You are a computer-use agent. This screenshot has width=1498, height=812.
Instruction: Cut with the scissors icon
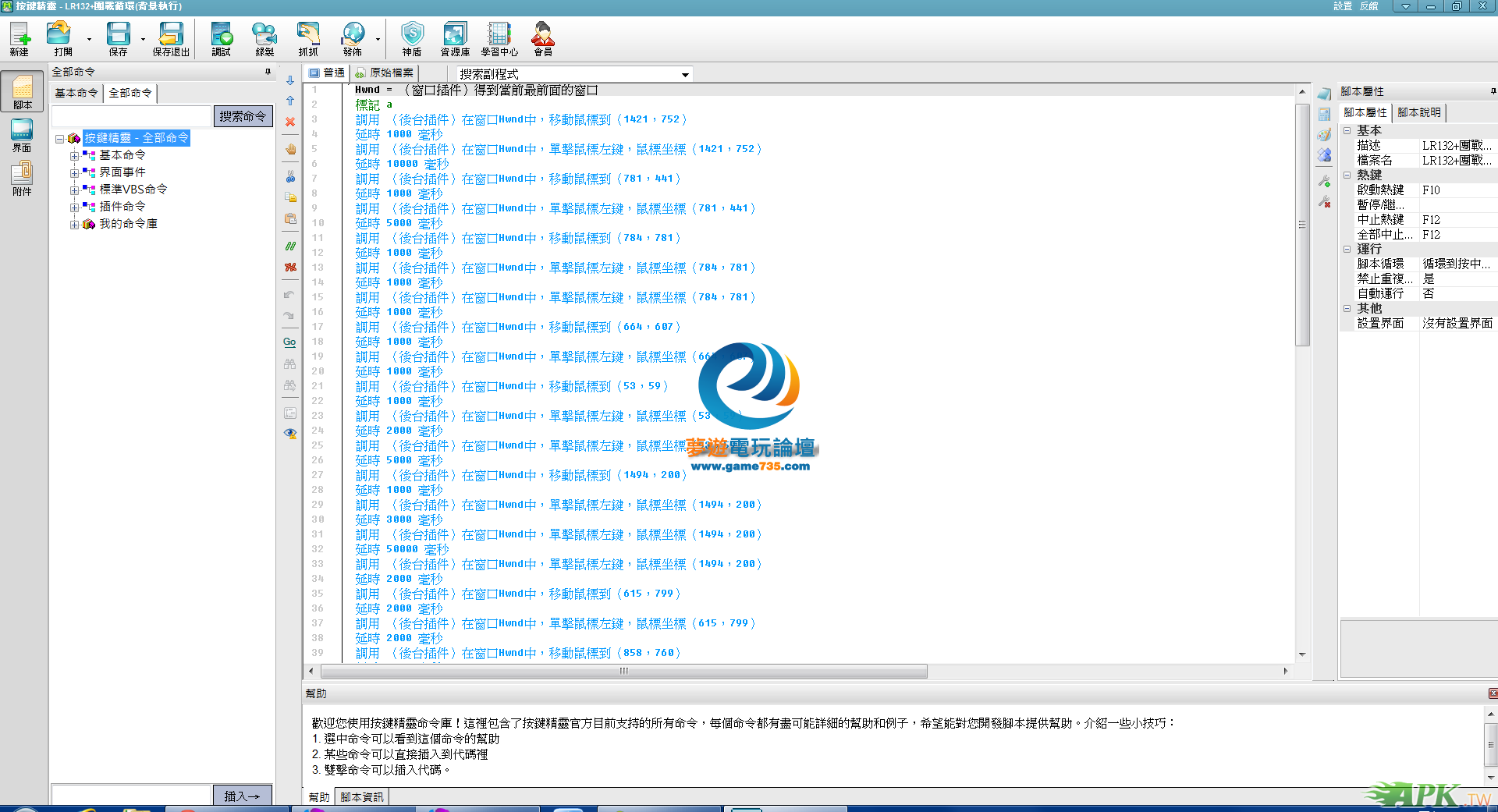pos(290,176)
